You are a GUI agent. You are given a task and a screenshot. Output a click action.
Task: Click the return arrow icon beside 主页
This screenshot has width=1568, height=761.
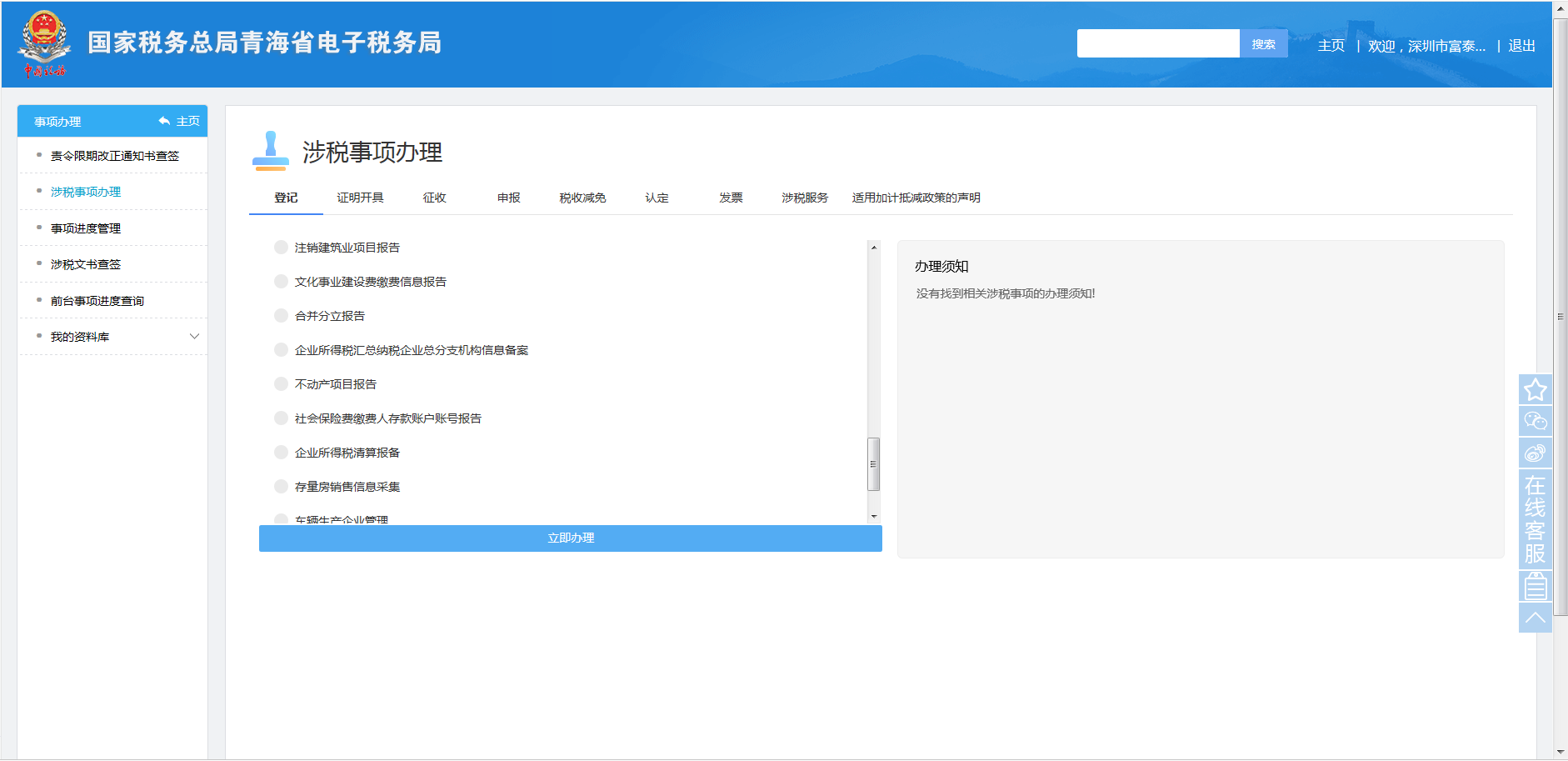[164, 121]
